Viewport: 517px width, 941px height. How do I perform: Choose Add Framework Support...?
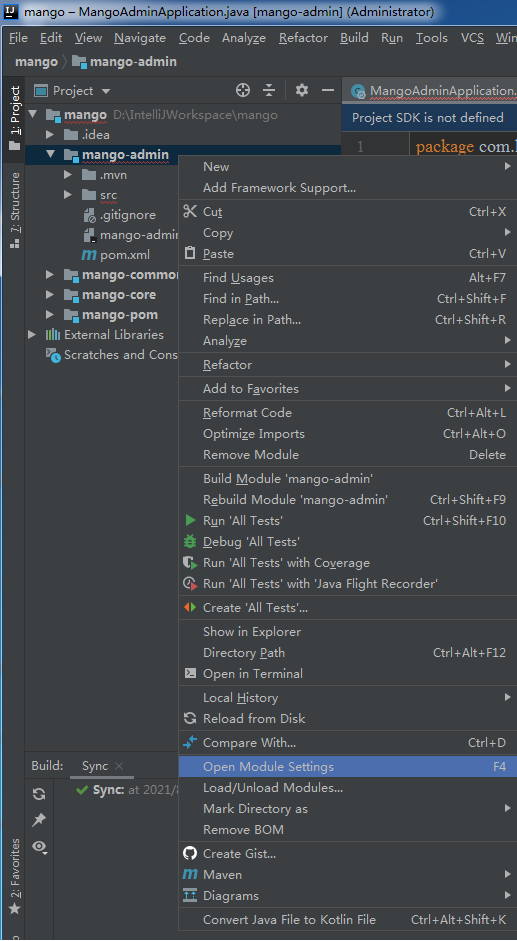coord(348,188)
